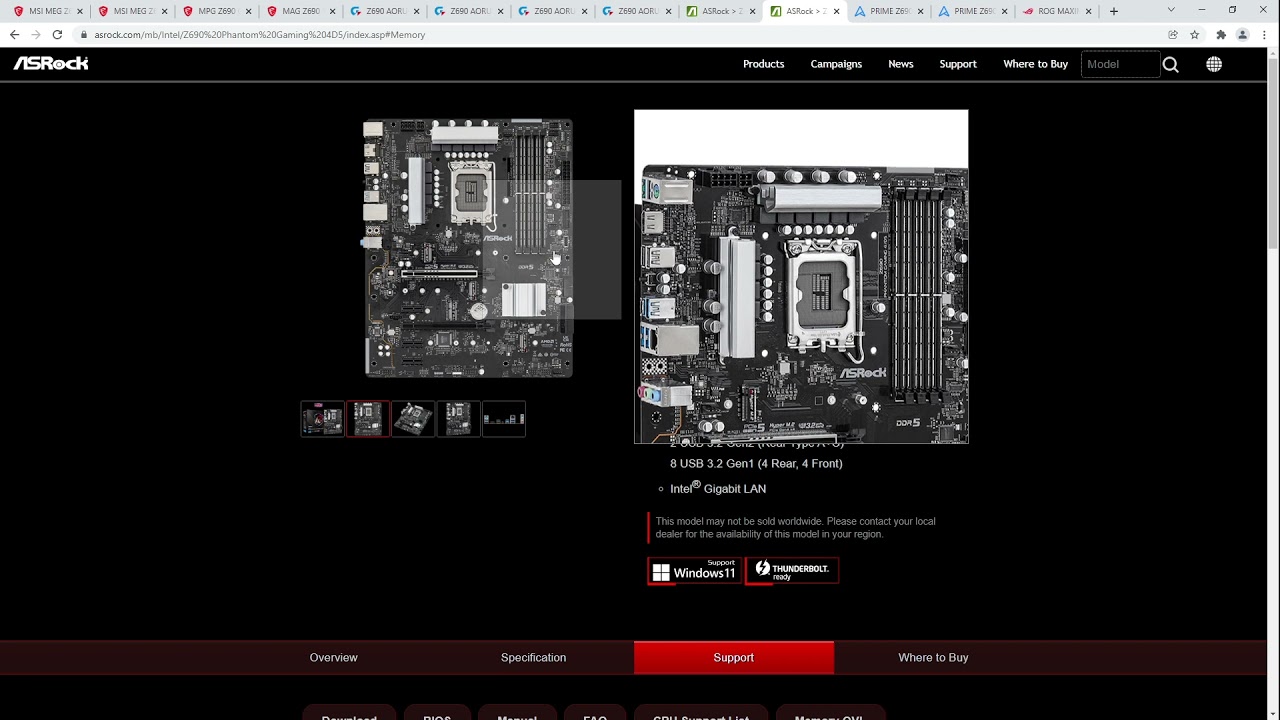Expand the Support menu in top navigation
Viewport: 1280px width, 720px height.
pyautogui.click(x=957, y=64)
